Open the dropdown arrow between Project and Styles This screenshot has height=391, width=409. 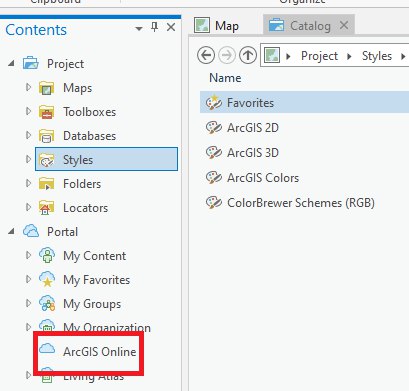(349, 56)
